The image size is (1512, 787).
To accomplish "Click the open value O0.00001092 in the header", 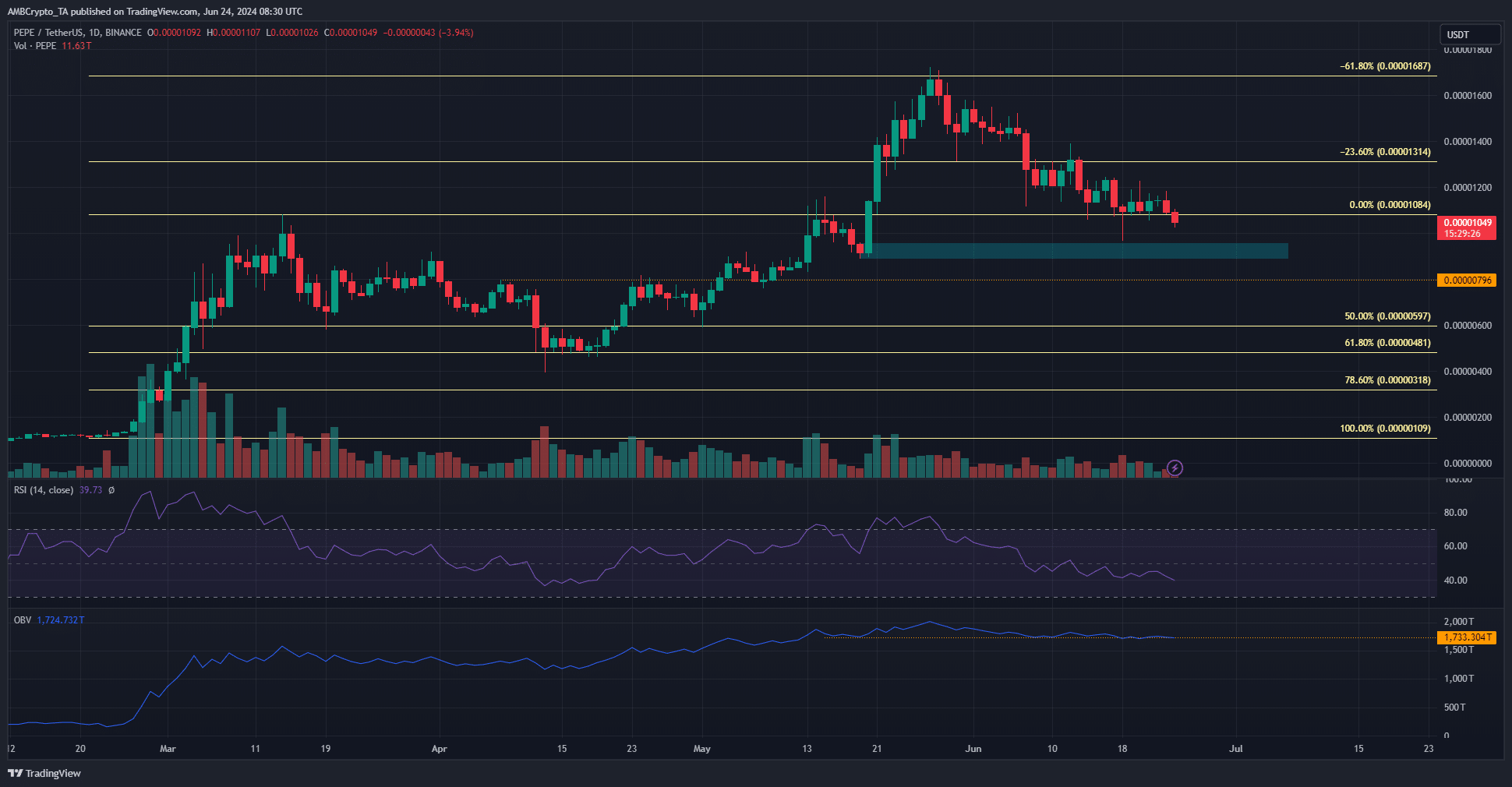I will 174,33.
